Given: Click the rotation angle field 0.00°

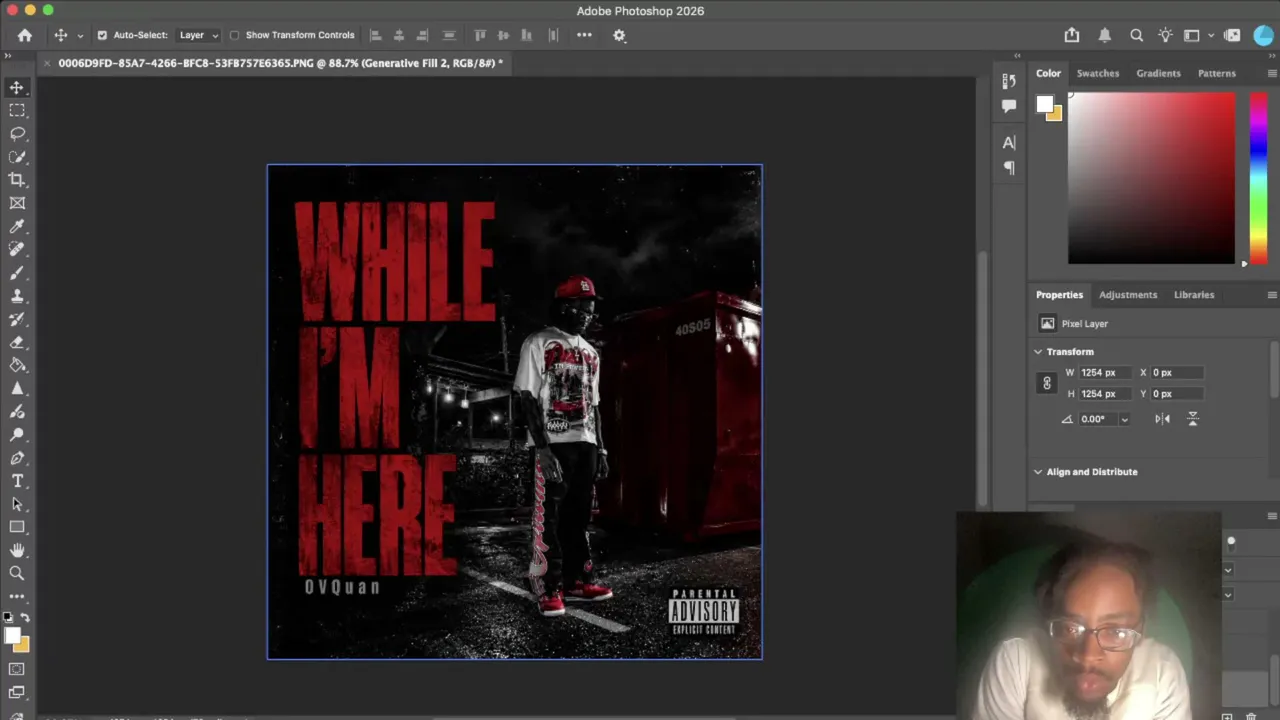Looking at the screenshot, I should tap(1098, 420).
